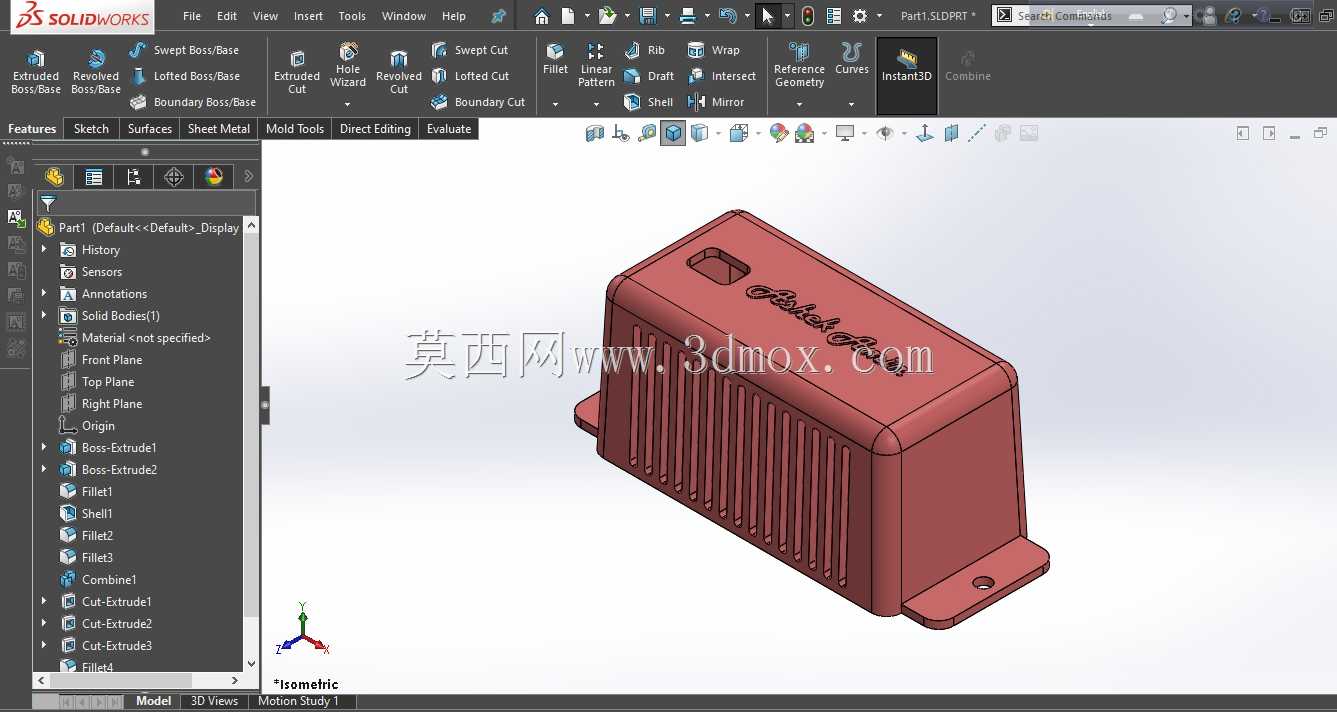
Task: Expand the Boss-Extrude2 feature
Action: (x=44, y=470)
